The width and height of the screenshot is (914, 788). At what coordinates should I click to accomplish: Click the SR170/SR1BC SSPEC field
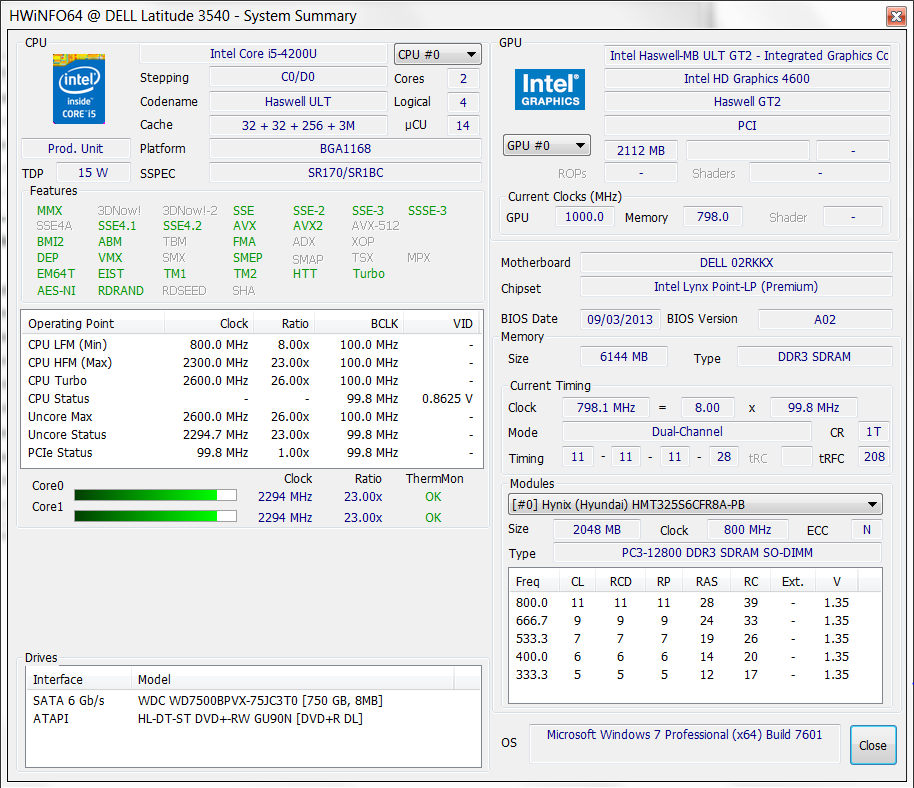coord(345,173)
